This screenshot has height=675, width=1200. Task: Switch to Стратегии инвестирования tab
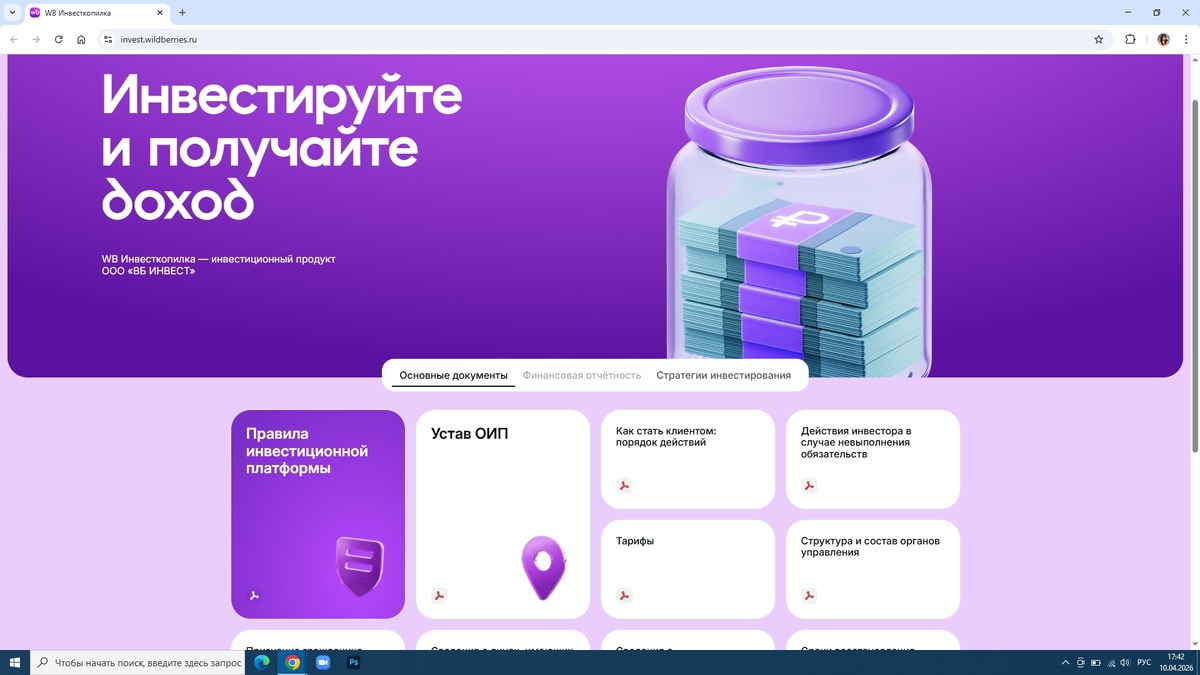coord(724,375)
